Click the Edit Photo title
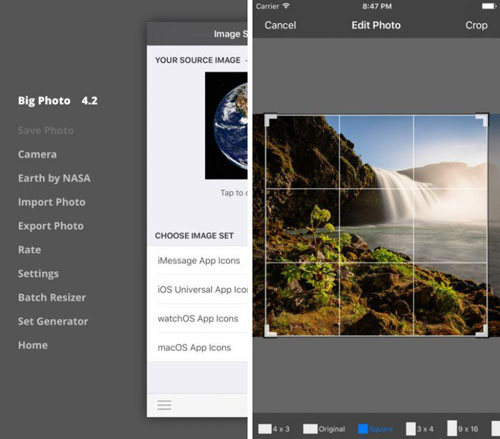Viewport: 500px width, 439px height. tap(376, 25)
